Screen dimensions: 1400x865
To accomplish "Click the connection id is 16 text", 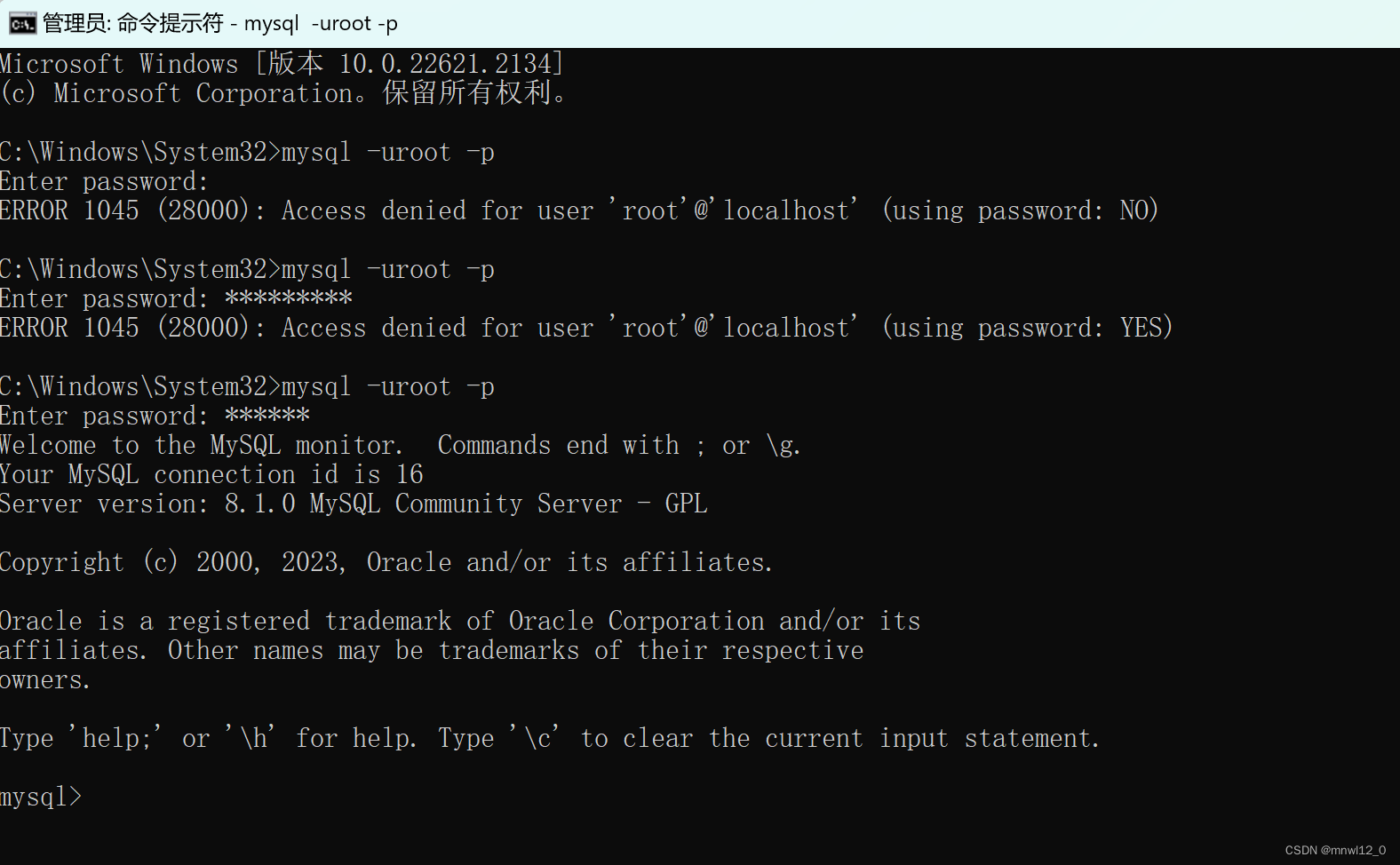I will point(211,473).
